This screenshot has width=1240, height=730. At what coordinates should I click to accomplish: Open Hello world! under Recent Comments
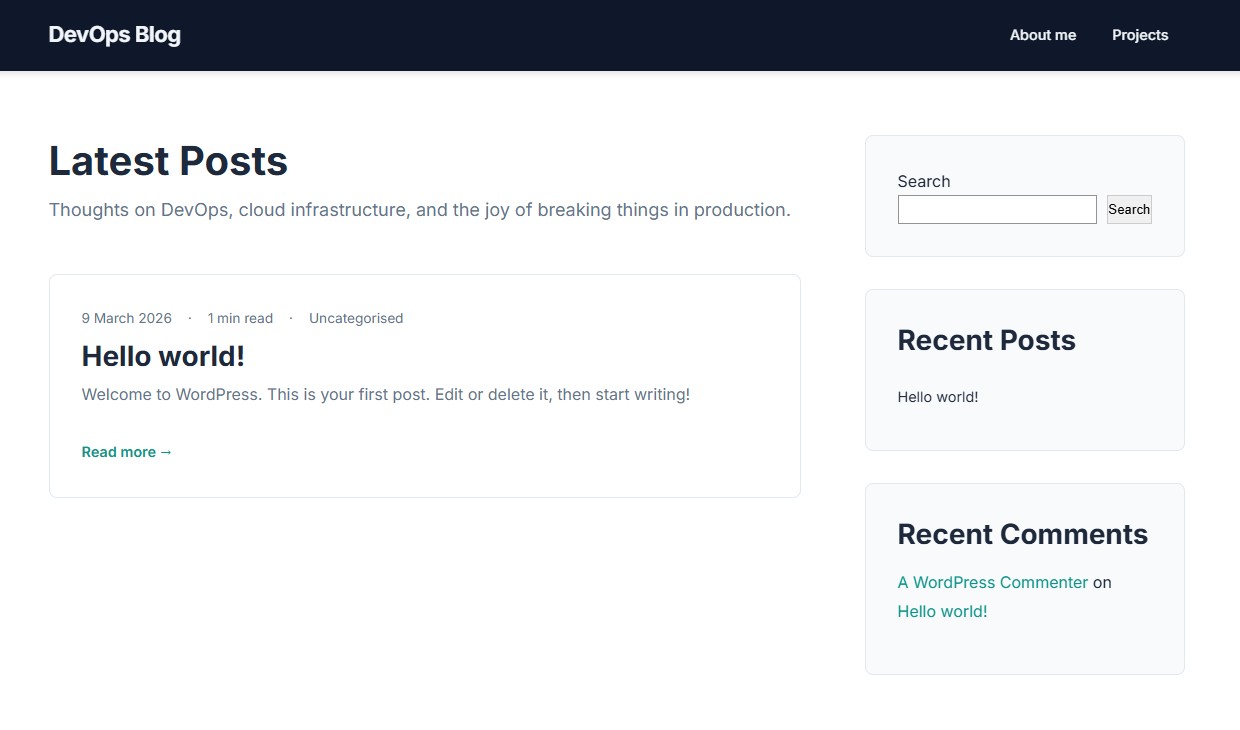click(x=942, y=611)
